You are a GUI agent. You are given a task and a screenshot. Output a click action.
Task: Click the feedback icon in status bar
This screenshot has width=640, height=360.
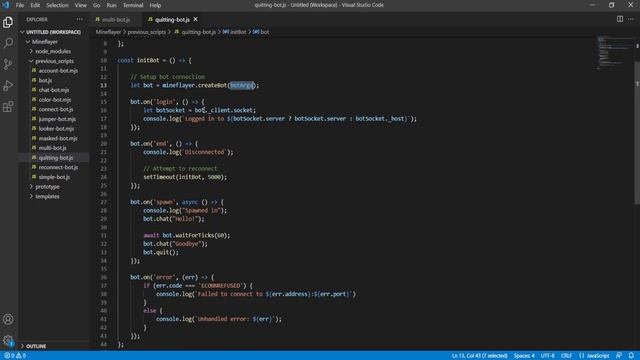point(619,356)
